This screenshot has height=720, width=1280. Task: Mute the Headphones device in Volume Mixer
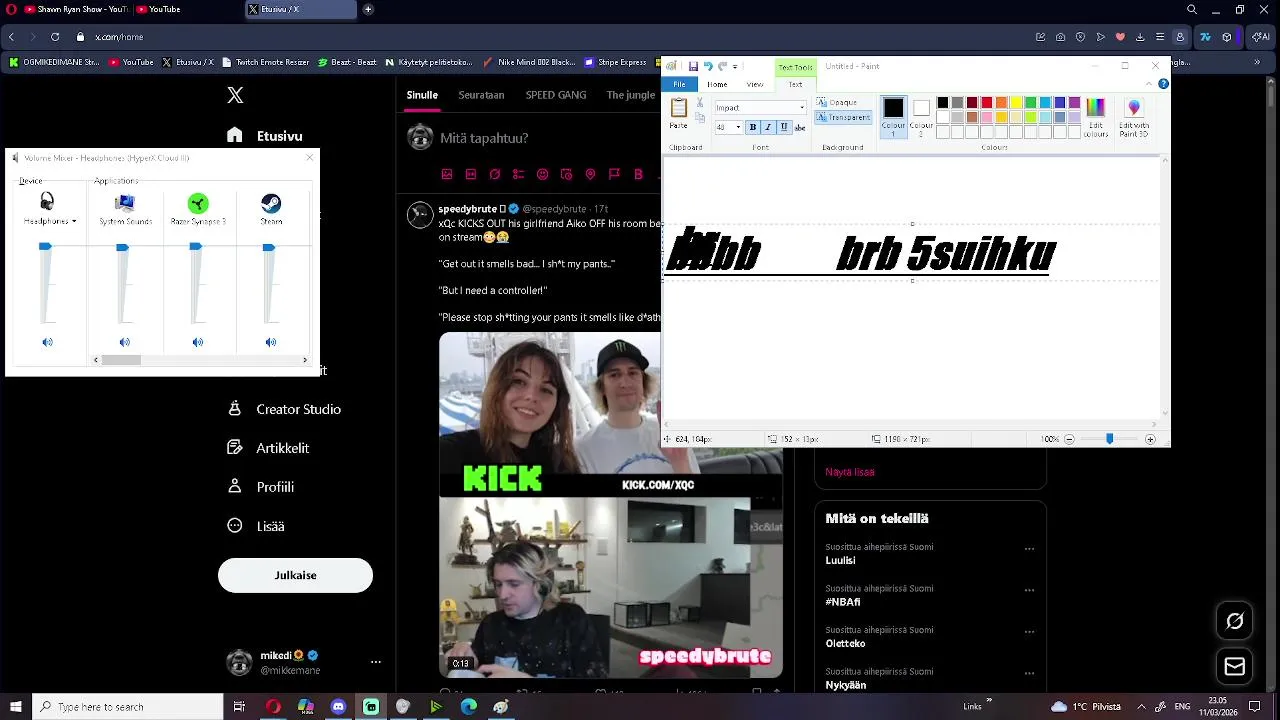(47, 343)
